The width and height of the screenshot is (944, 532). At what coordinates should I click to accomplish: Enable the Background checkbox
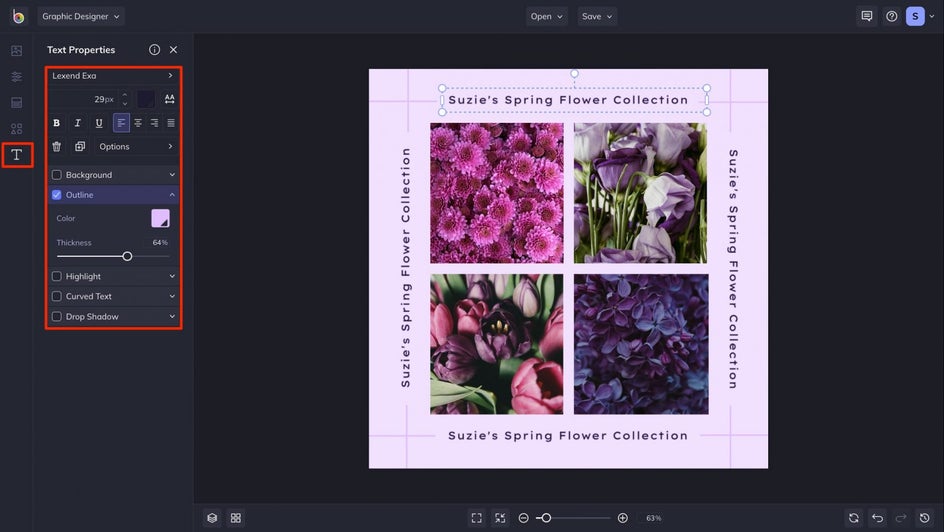point(57,175)
